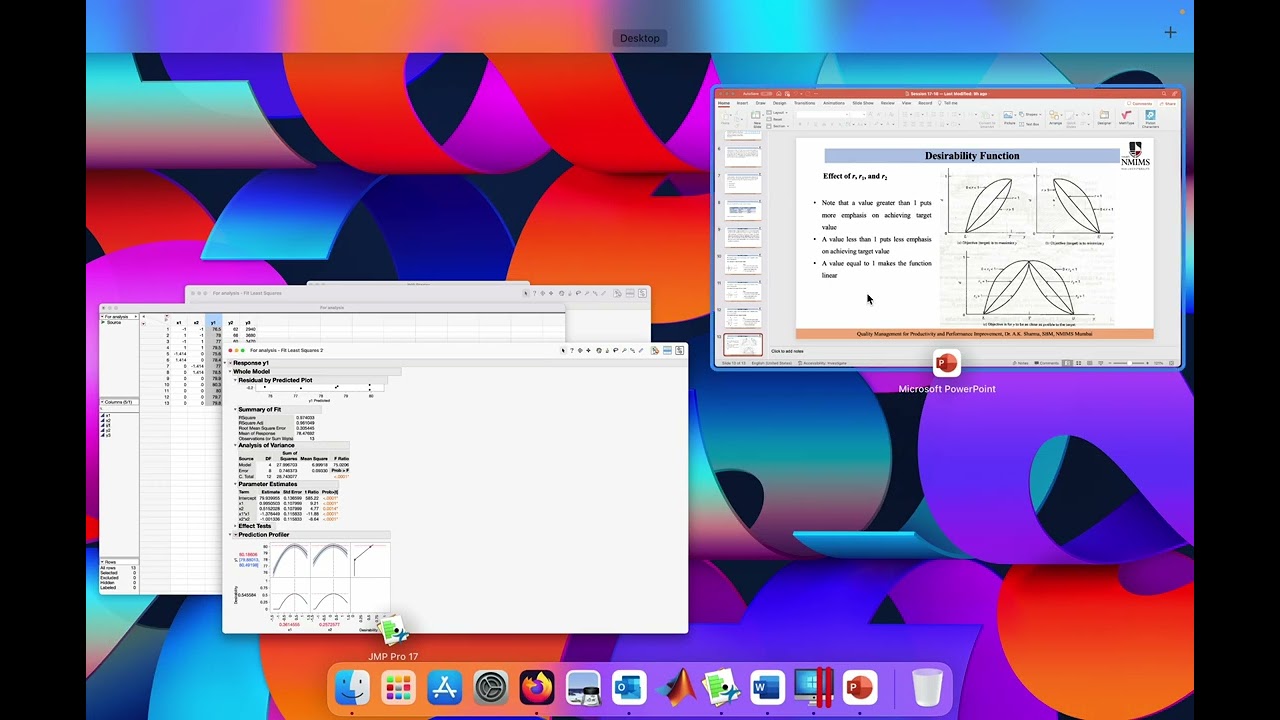Click Designer button in PowerPoint ribbon
Image resolution: width=1280 pixels, height=720 pixels.
point(1104,117)
